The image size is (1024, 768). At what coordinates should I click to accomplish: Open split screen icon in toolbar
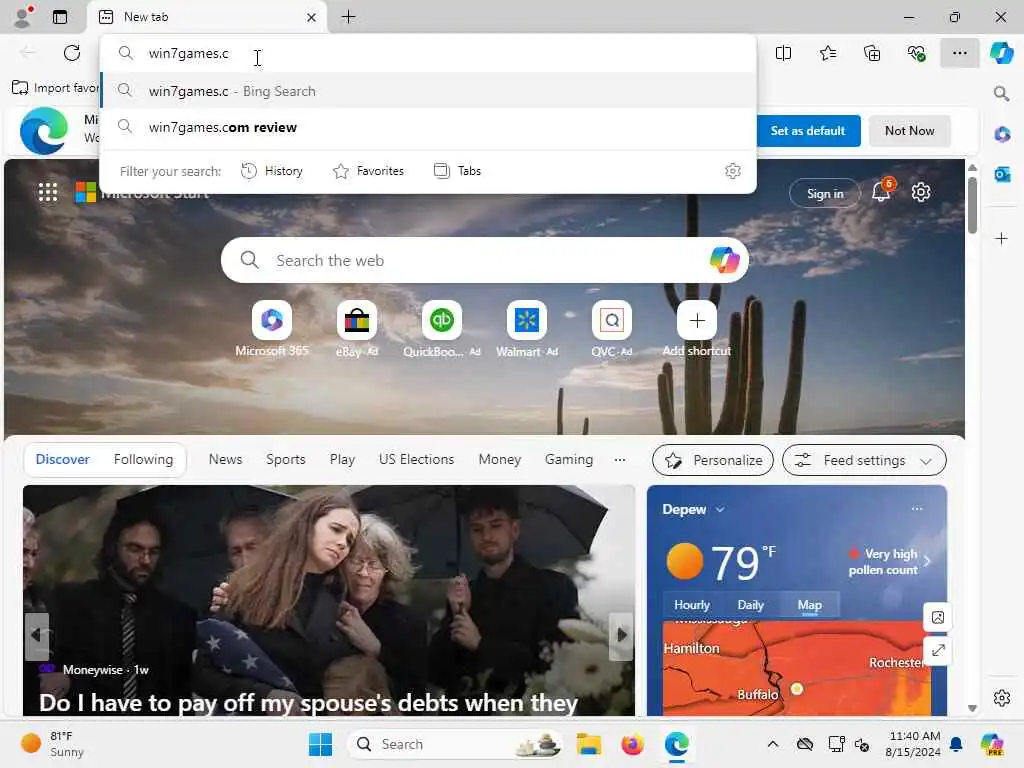783,53
